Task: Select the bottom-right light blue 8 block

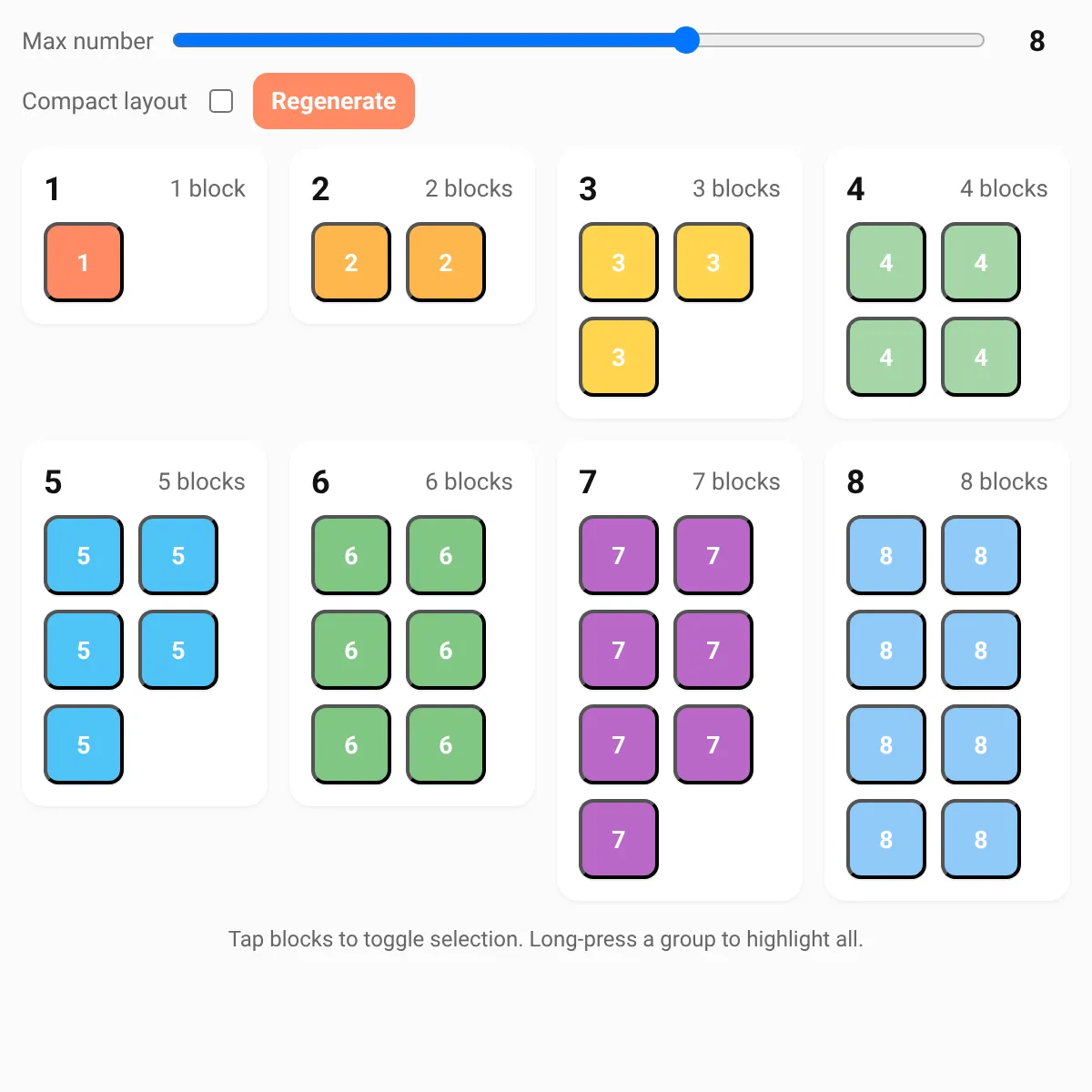Action: click(x=981, y=839)
